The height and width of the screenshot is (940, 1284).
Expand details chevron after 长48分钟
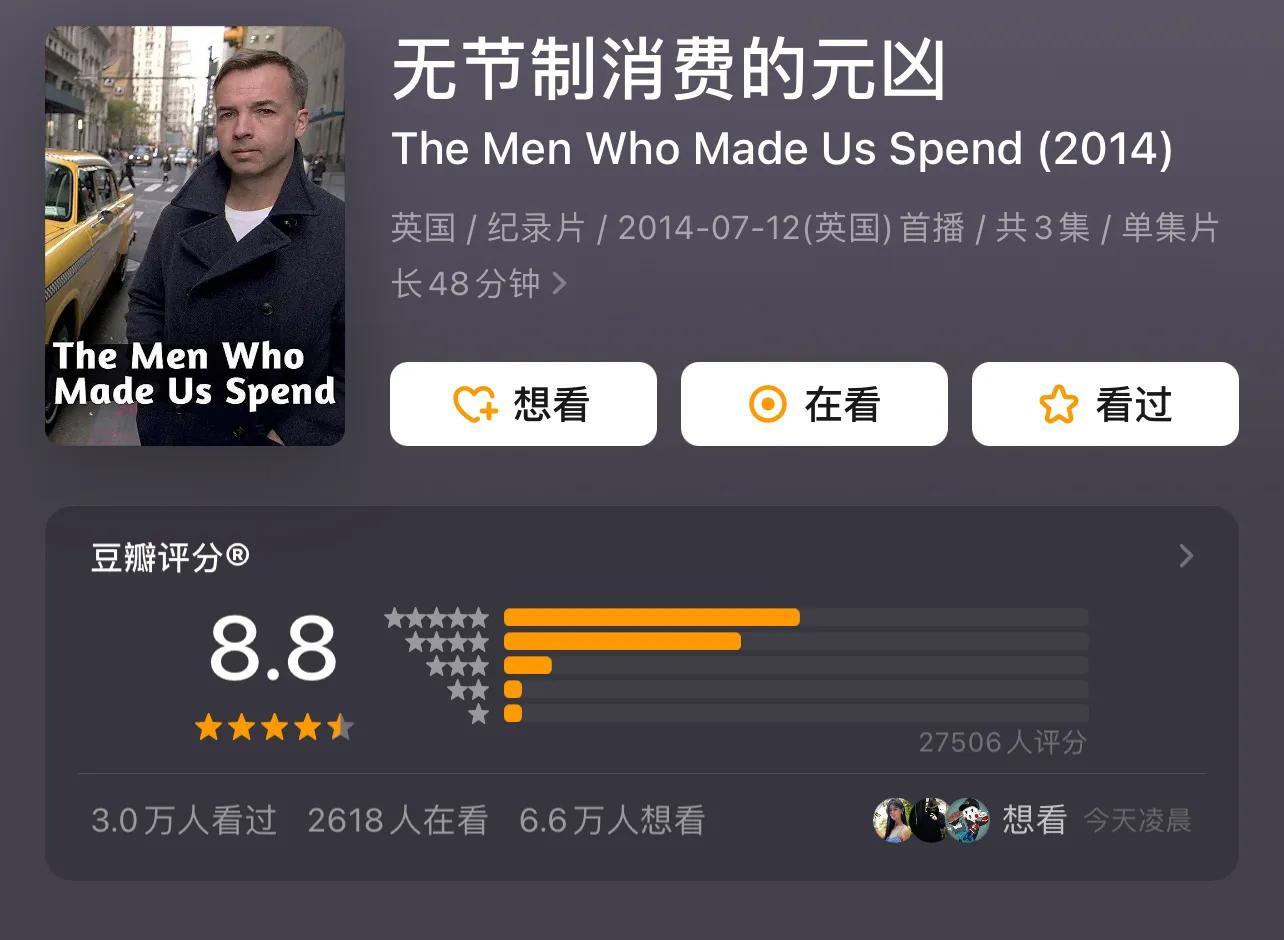point(560,284)
